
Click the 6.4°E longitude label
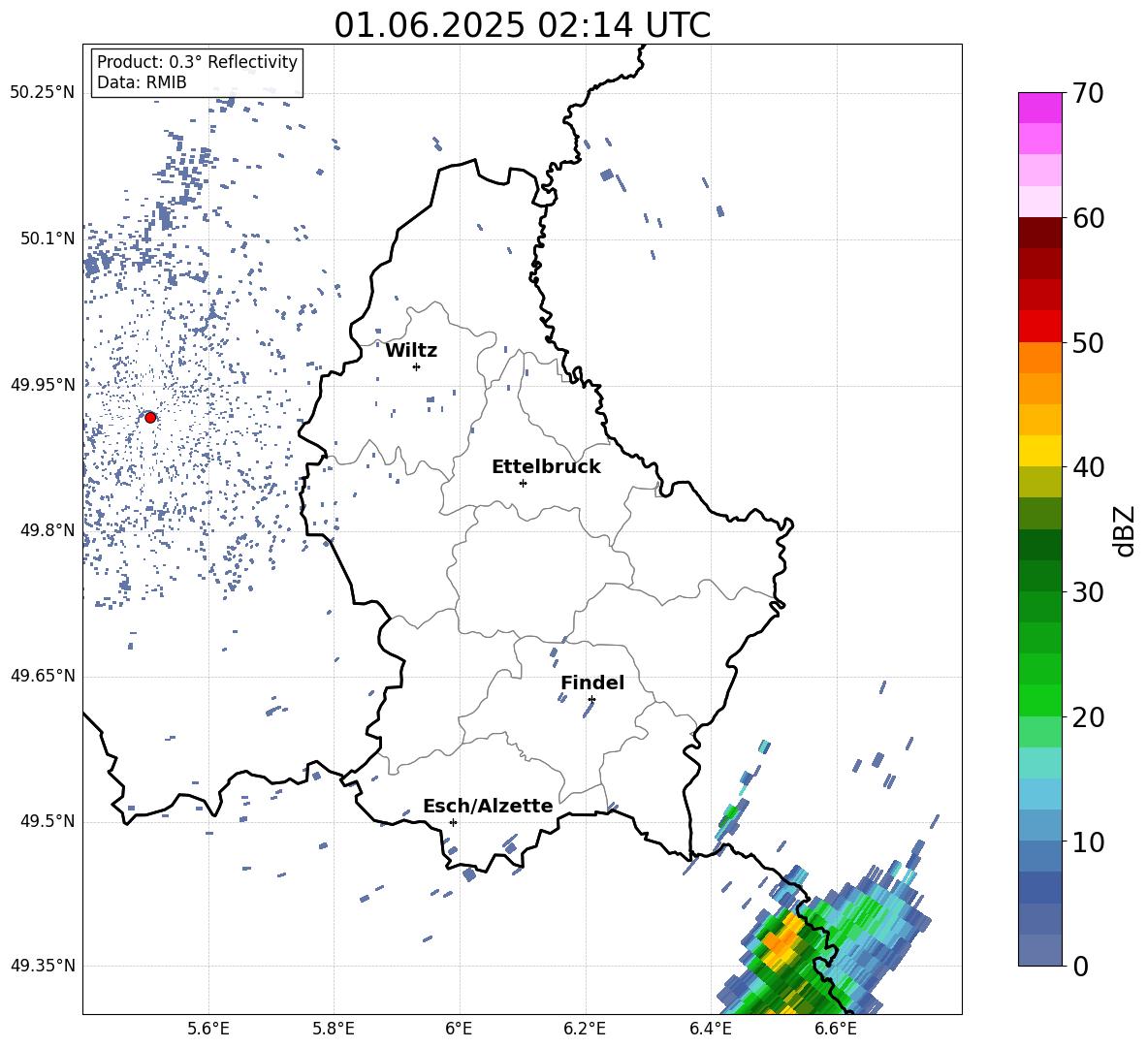coord(711,1030)
